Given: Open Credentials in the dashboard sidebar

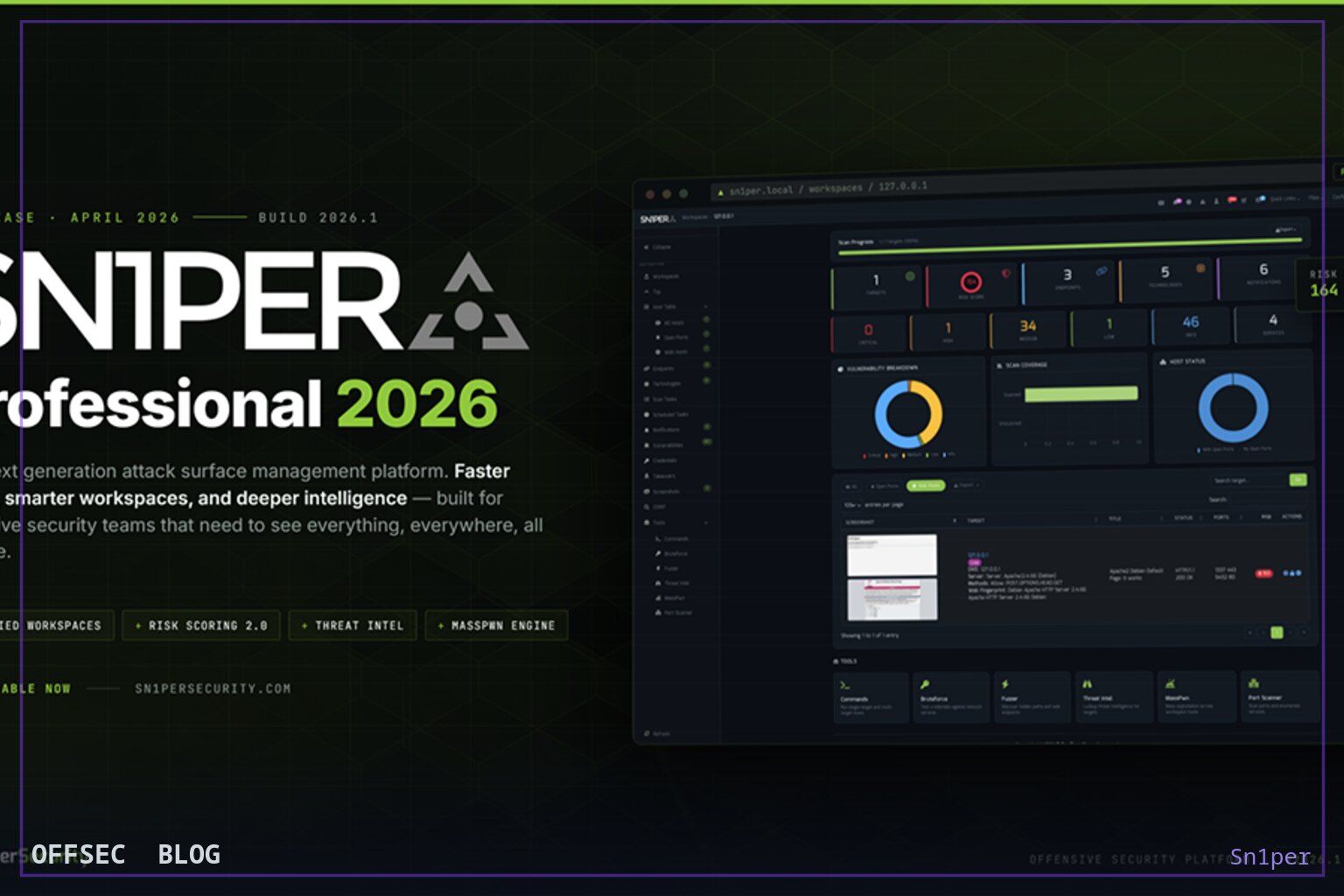Looking at the screenshot, I should tap(662, 460).
